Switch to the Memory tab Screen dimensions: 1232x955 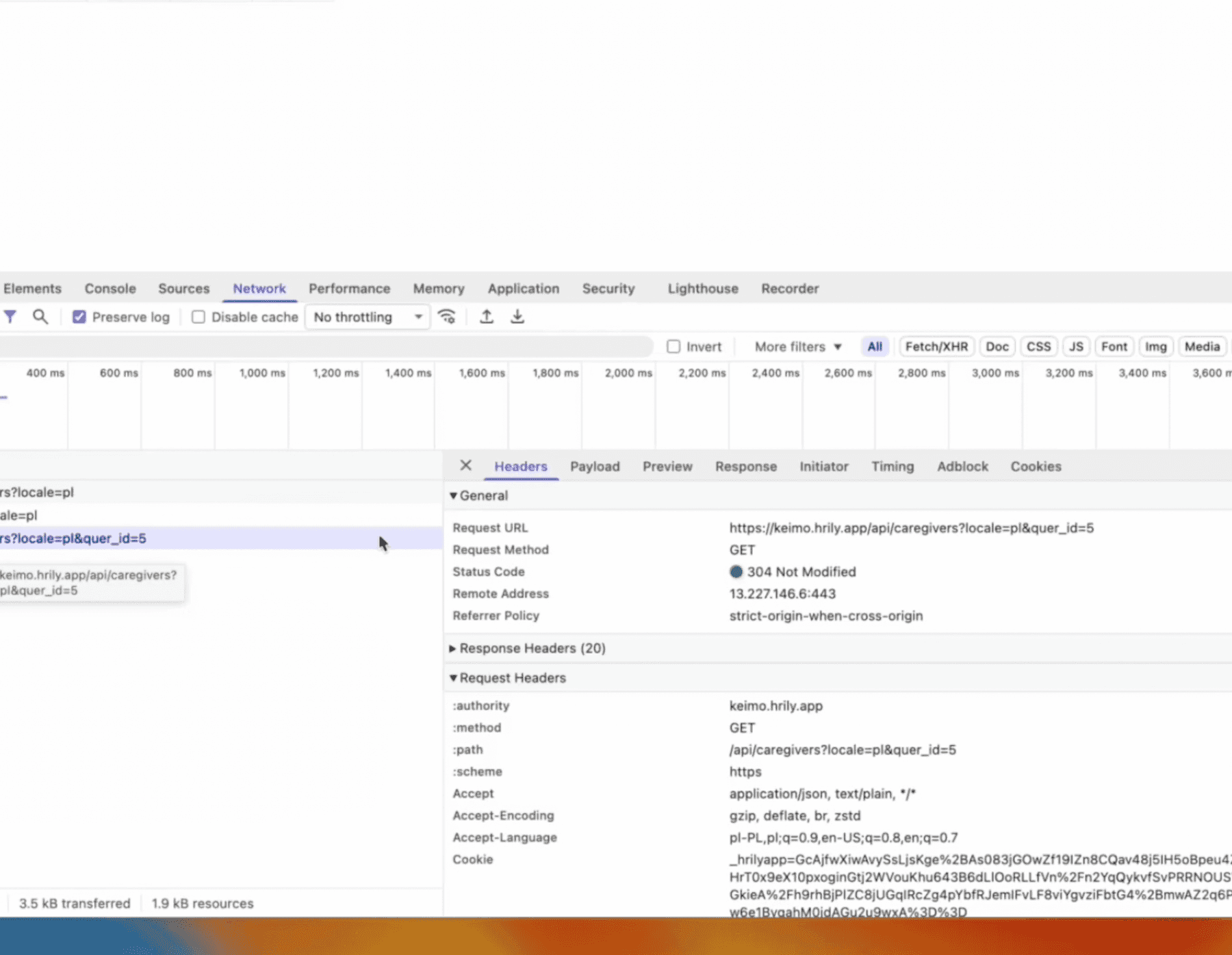(439, 289)
